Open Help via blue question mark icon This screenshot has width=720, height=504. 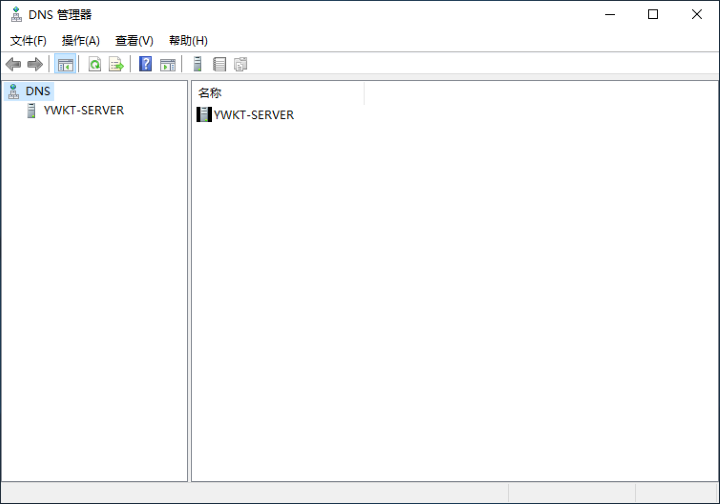pos(146,64)
